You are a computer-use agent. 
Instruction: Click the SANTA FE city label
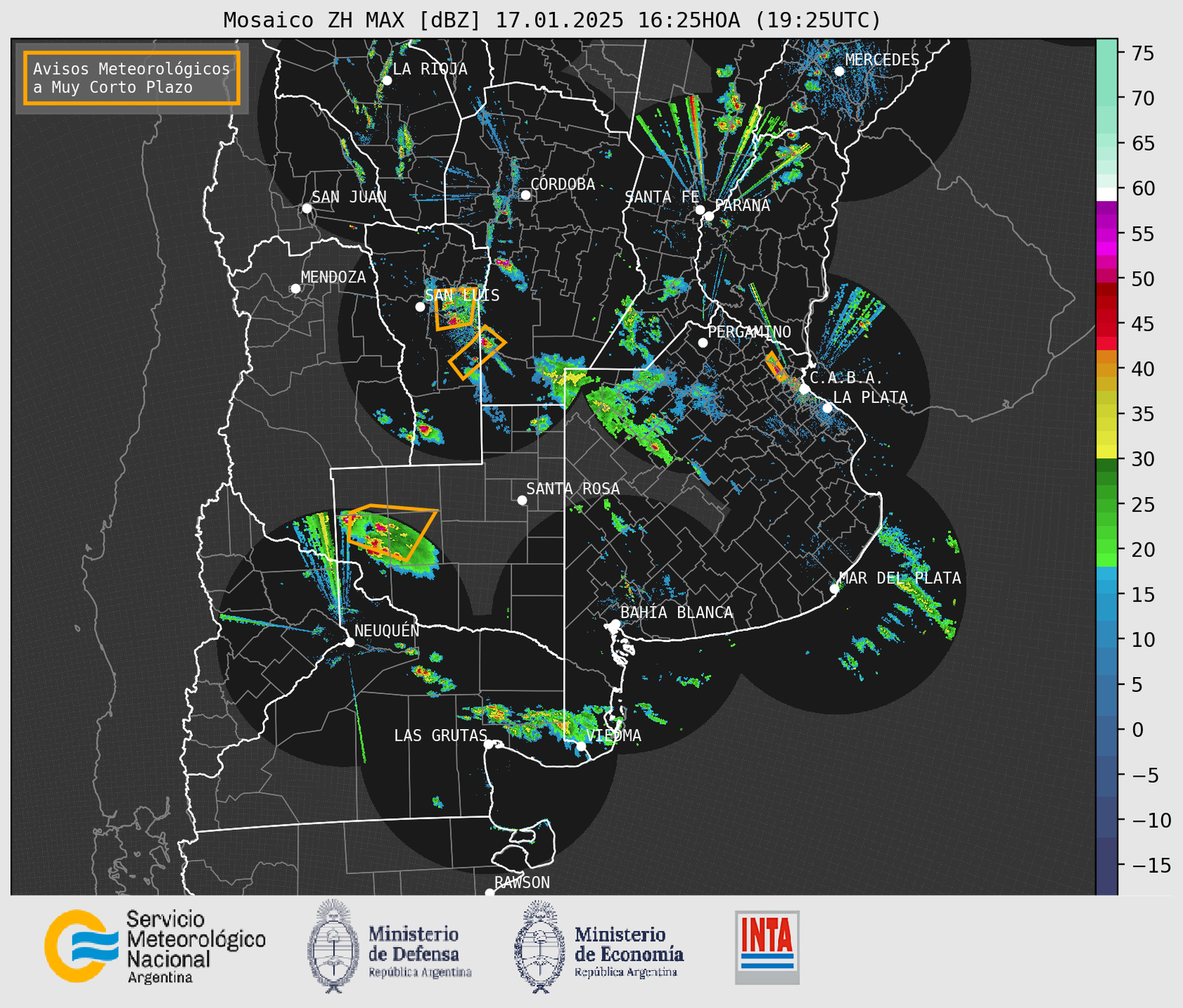point(662,197)
